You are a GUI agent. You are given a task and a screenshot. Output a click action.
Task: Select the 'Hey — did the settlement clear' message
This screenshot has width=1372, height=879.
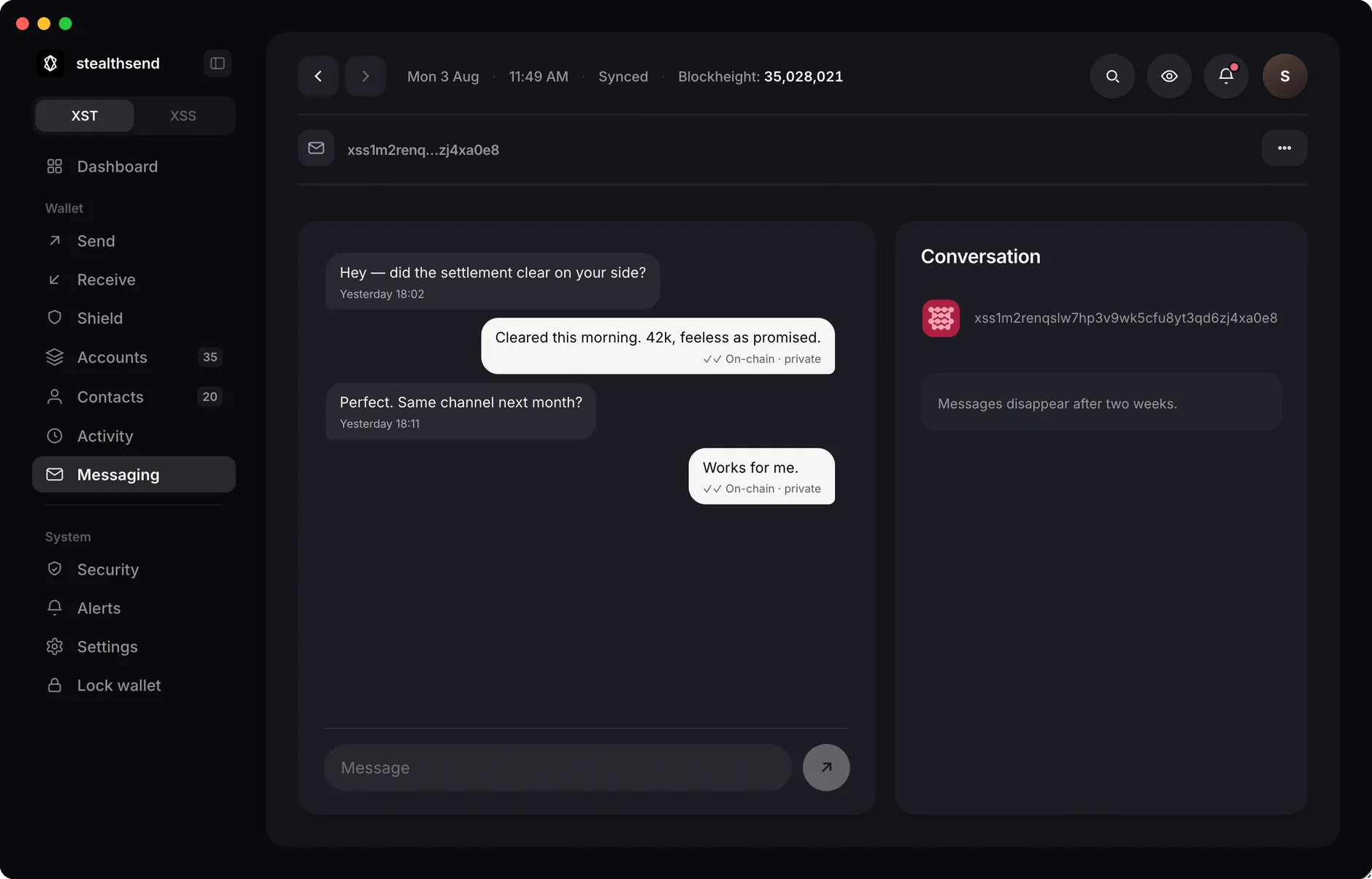[493, 281]
